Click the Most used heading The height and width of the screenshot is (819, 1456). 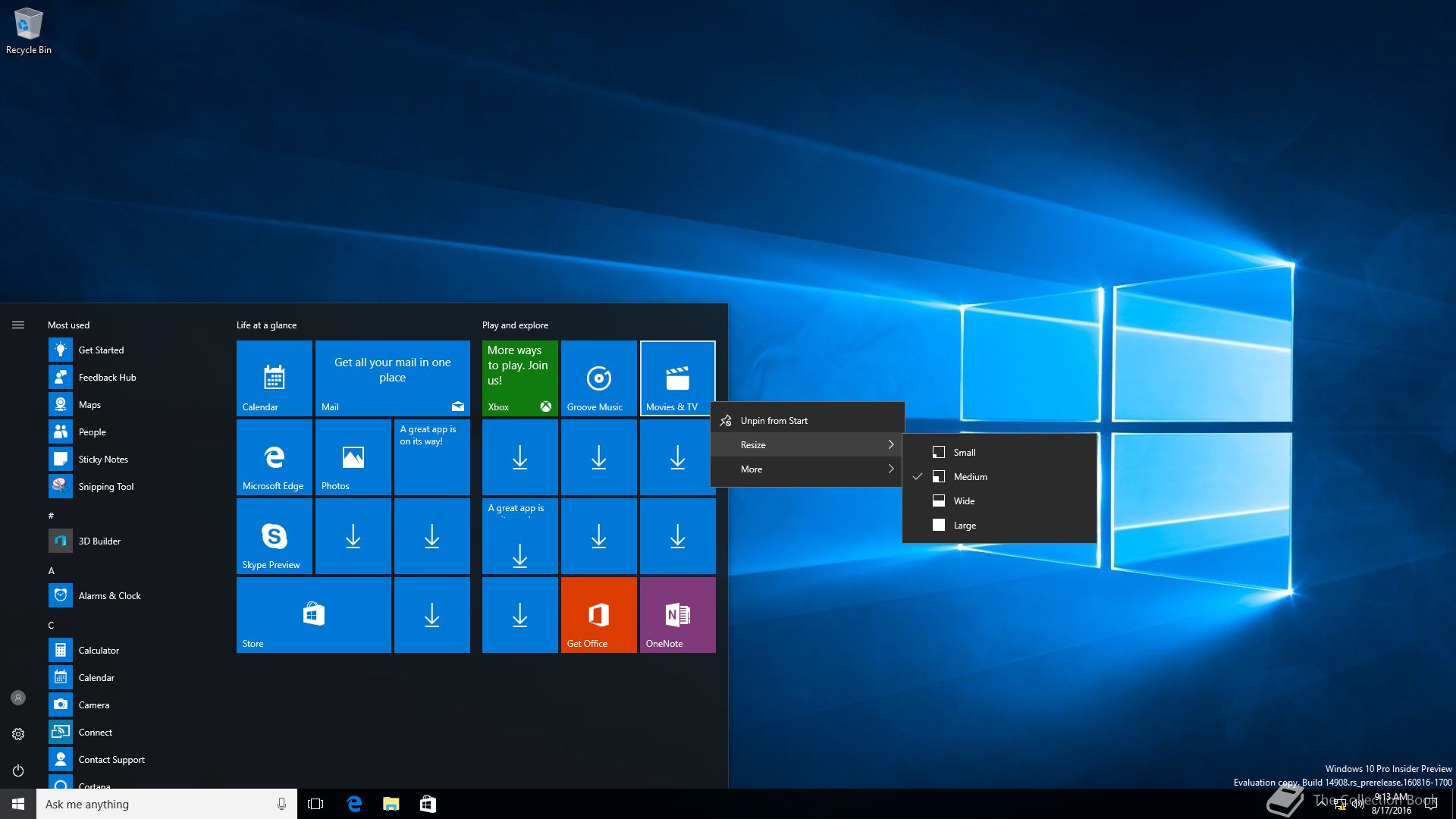(68, 325)
